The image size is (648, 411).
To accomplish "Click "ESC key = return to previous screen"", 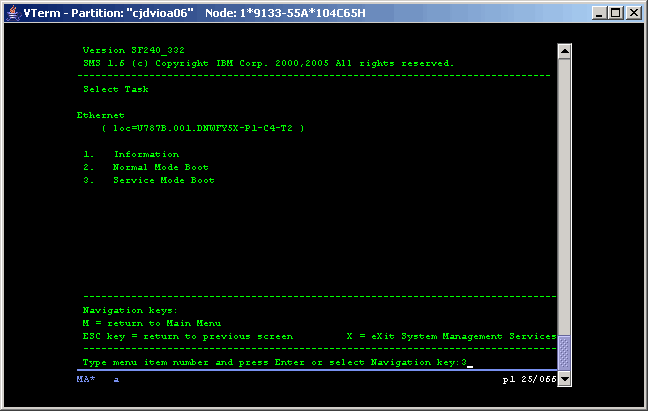I will (x=187, y=336).
